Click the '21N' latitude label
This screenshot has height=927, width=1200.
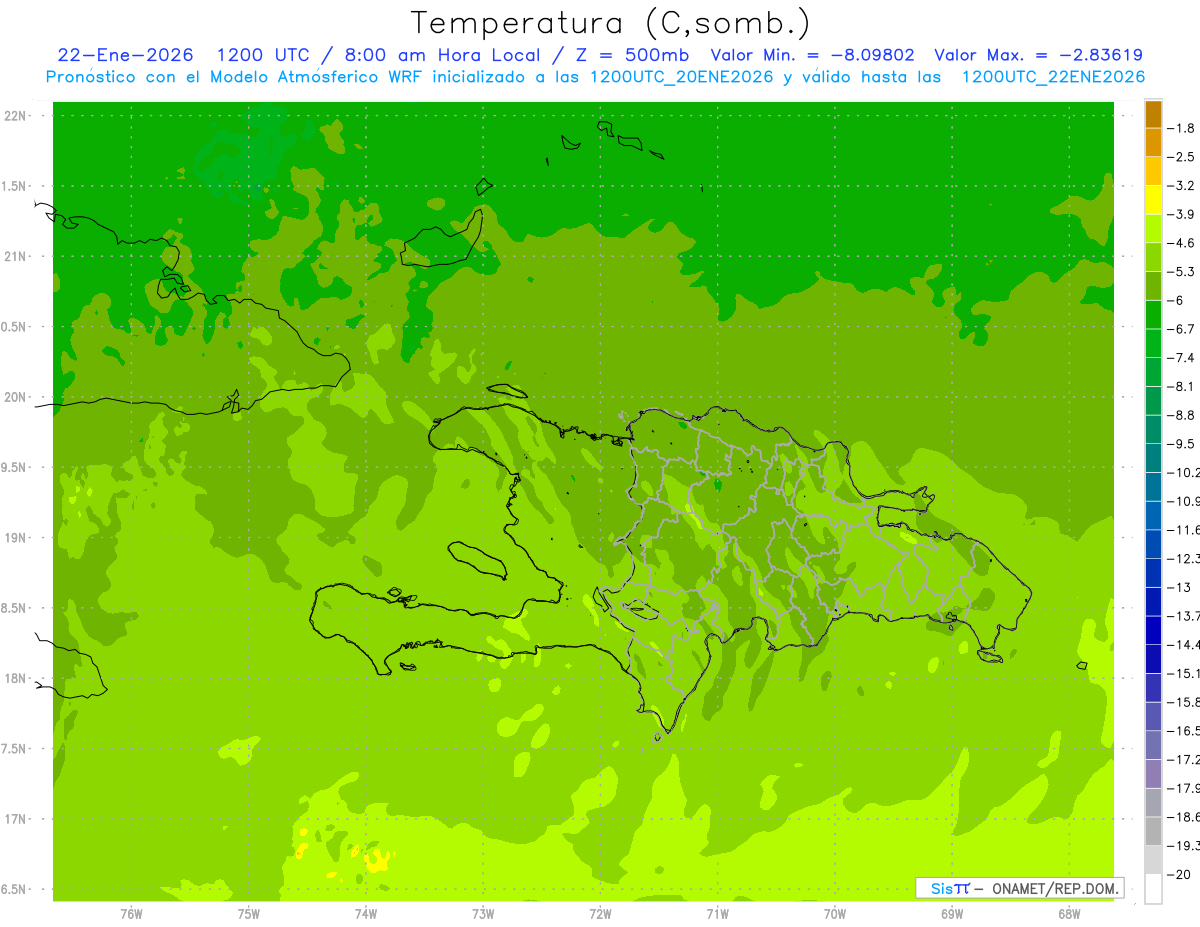(x=15, y=257)
